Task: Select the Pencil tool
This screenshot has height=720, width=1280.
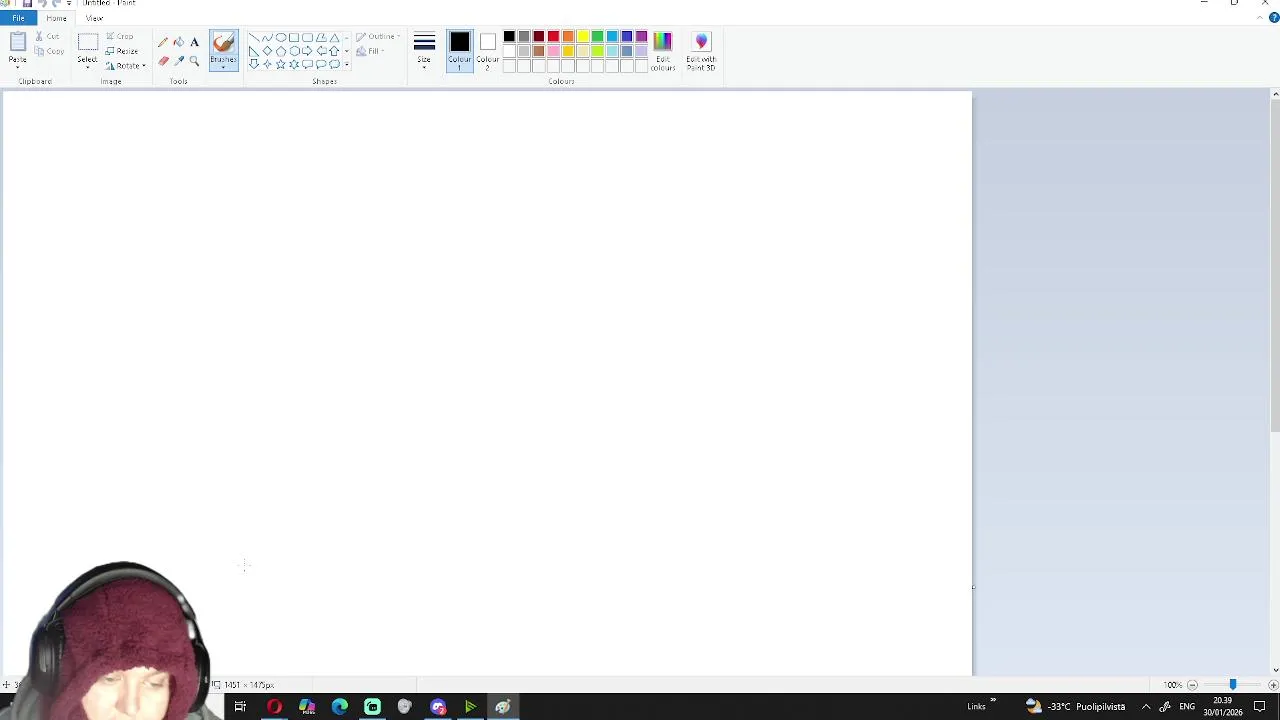Action: (x=163, y=42)
